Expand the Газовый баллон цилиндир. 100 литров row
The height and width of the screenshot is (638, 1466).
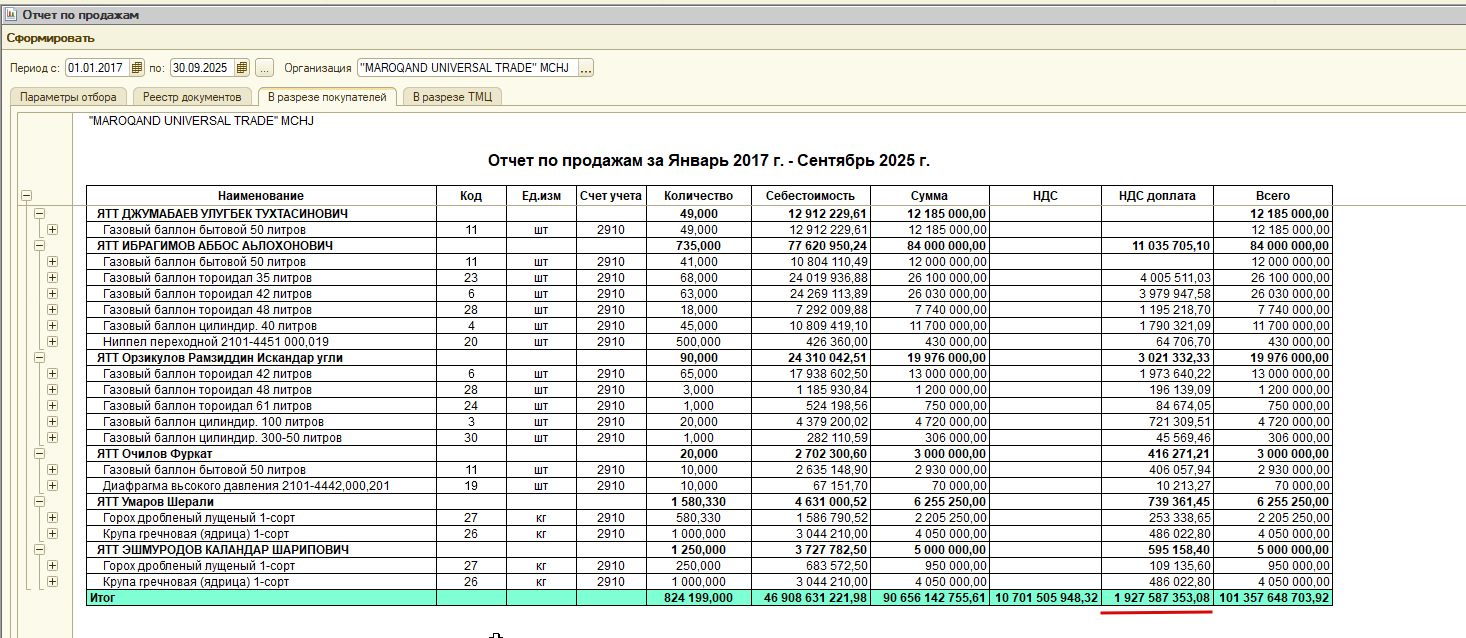(52, 421)
